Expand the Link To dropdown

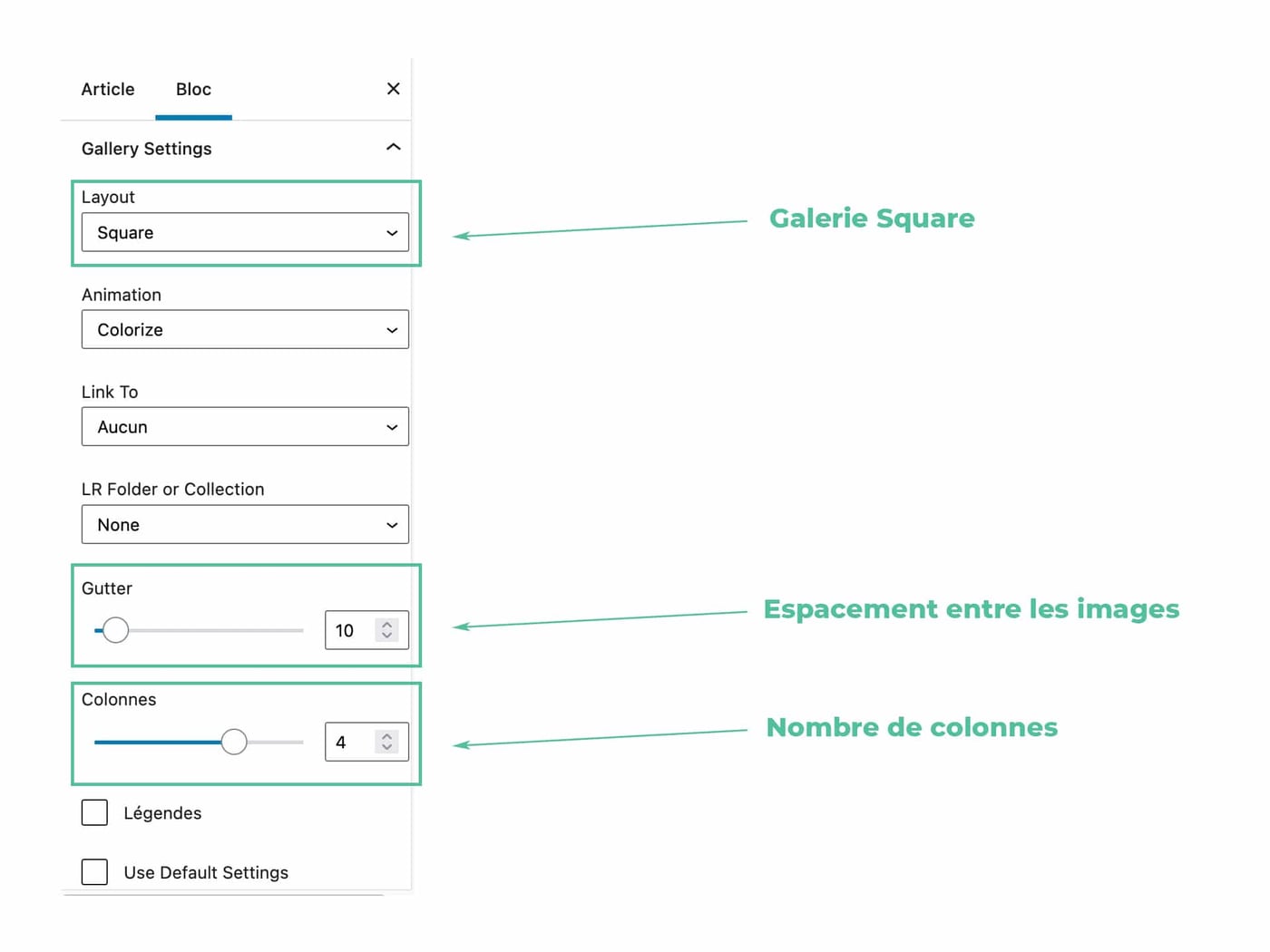tap(245, 427)
